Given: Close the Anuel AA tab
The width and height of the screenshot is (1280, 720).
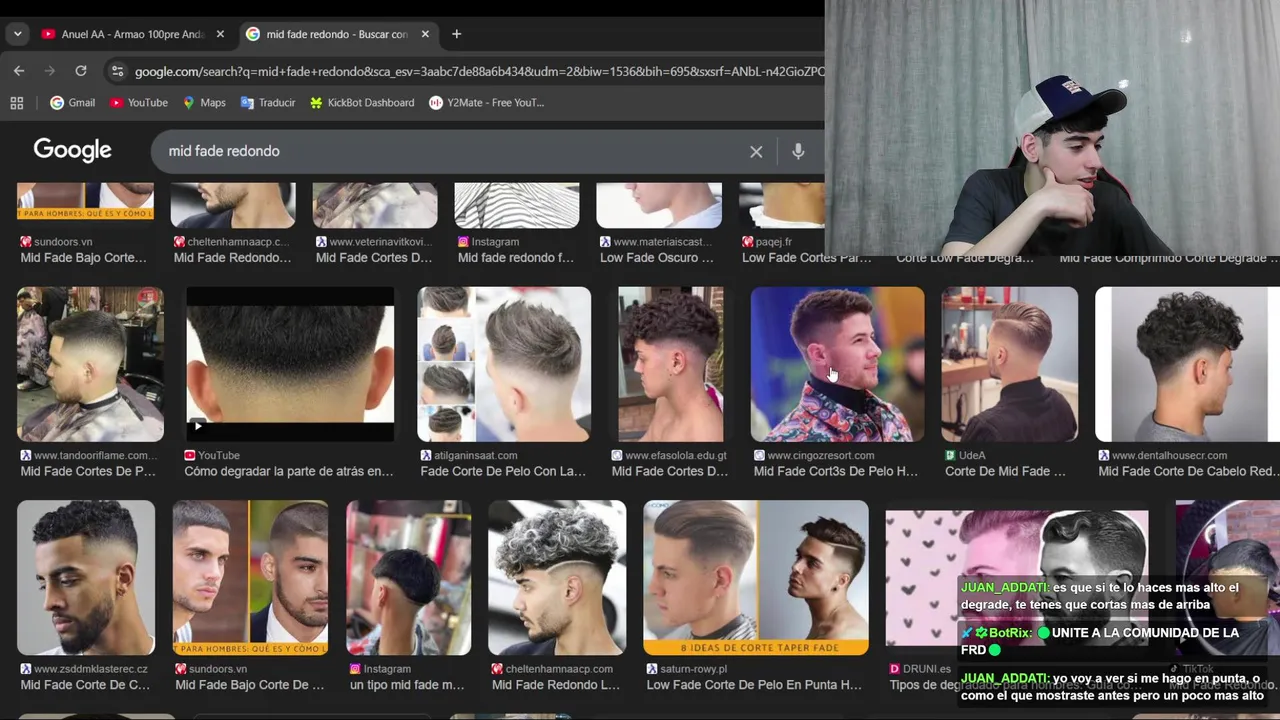Looking at the screenshot, I should pos(220,34).
